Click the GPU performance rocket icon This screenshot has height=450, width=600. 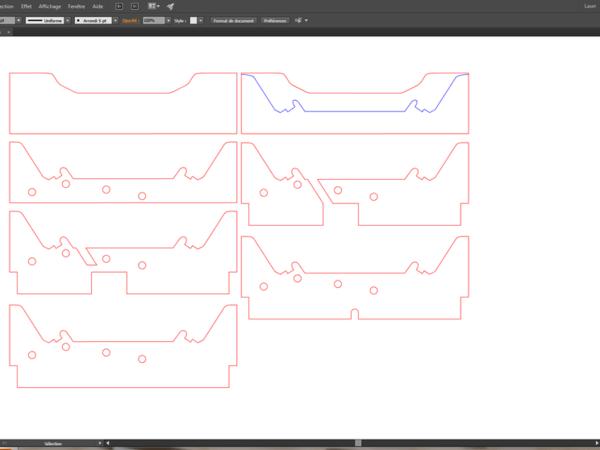(x=170, y=6)
